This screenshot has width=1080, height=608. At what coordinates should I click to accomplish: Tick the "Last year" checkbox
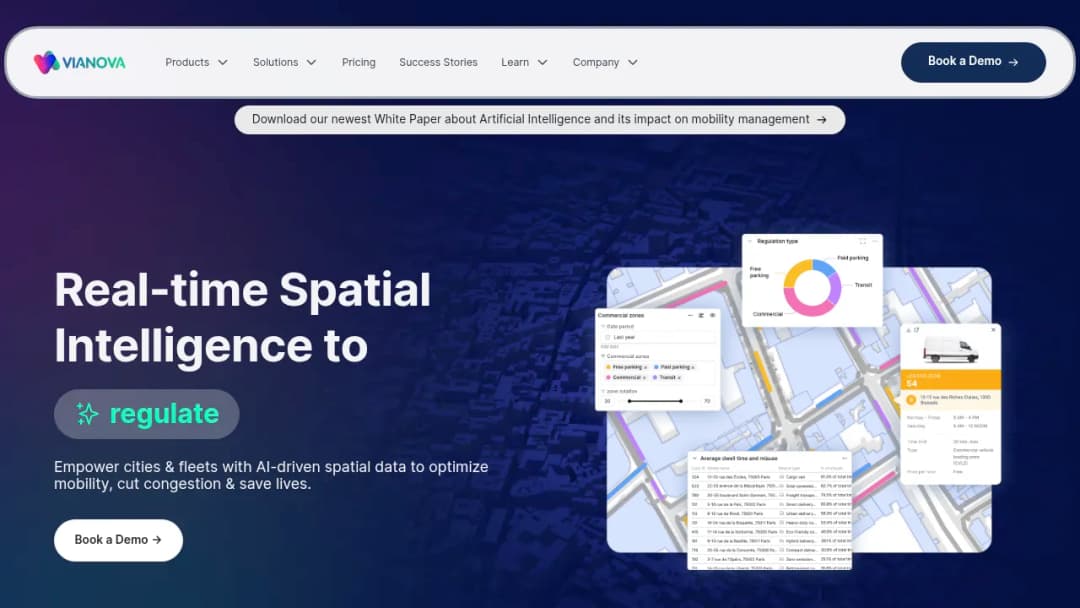pyautogui.click(x=608, y=337)
